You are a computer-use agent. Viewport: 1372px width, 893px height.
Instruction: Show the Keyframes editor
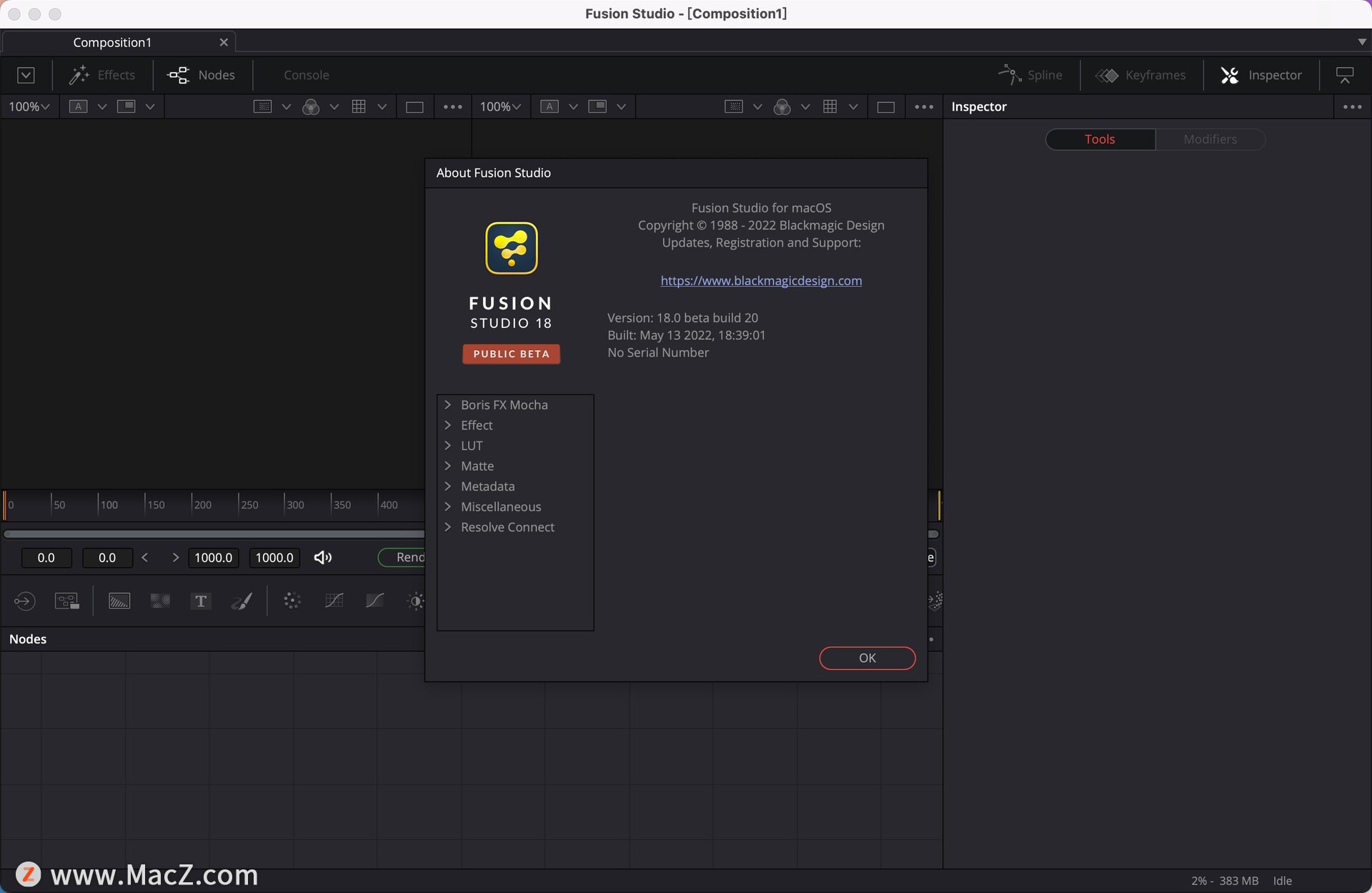(x=1140, y=75)
